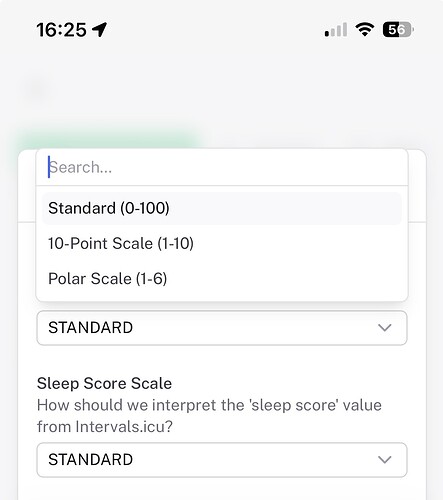Tap the Wi-Fi status icon

pyautogui.click(x=365, y=29)
